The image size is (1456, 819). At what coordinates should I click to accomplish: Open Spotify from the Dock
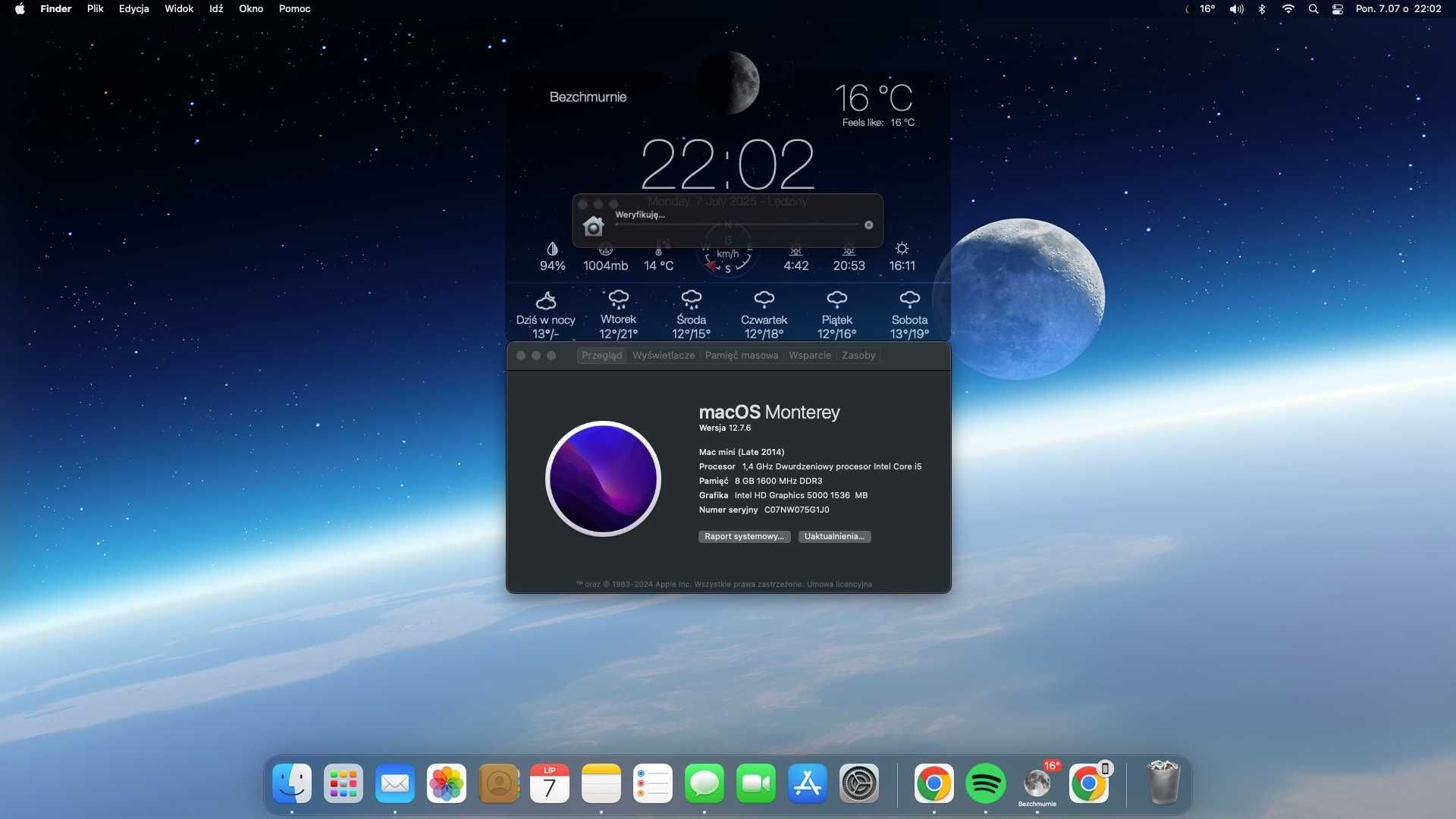(x=986, y=783)
